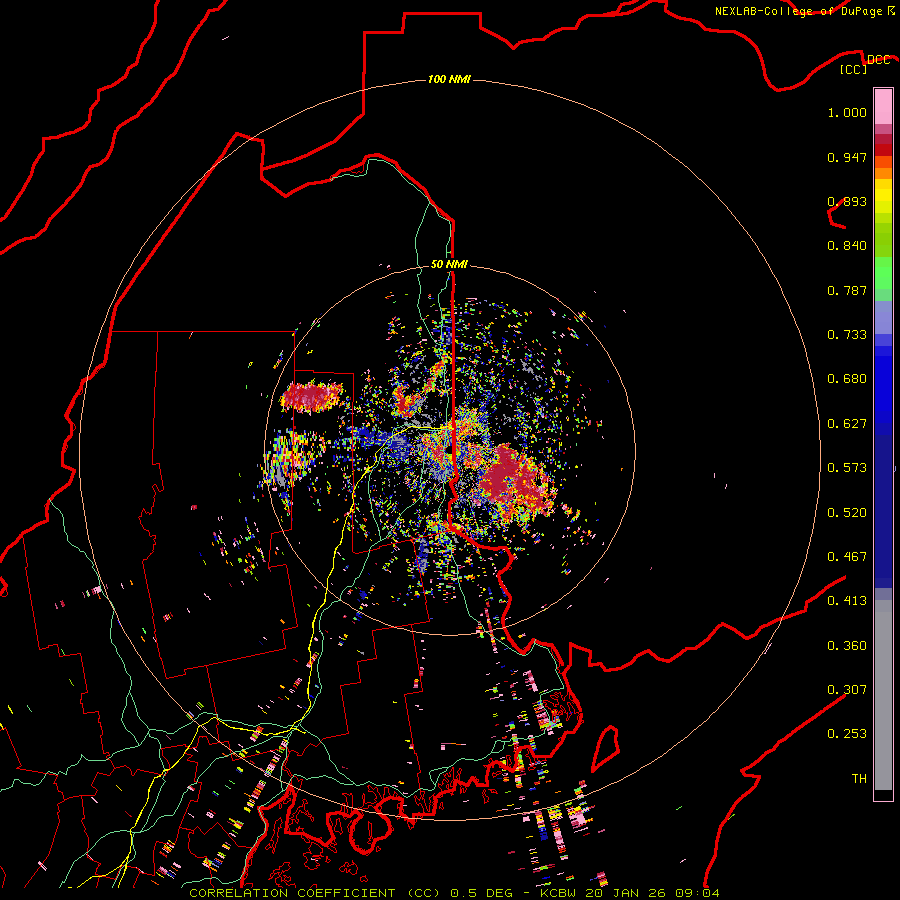Click the closed red island outline in the southeast
The image size is (900, 900).
pyautogui.click(x=606, y=748)
